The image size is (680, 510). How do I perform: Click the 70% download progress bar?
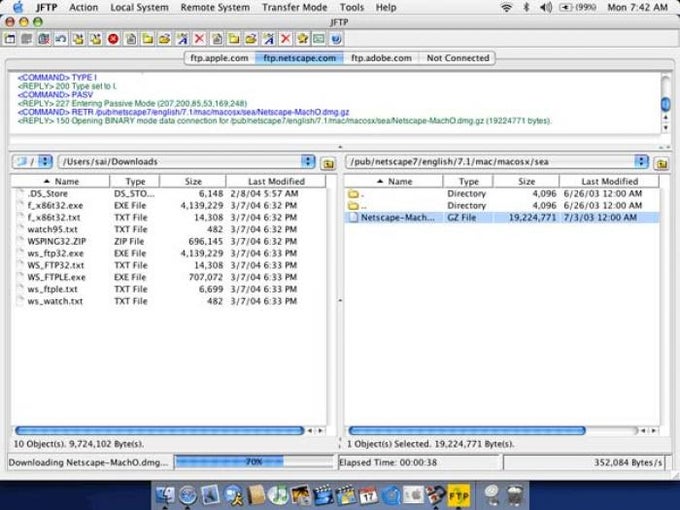click(x=254, y=462)
